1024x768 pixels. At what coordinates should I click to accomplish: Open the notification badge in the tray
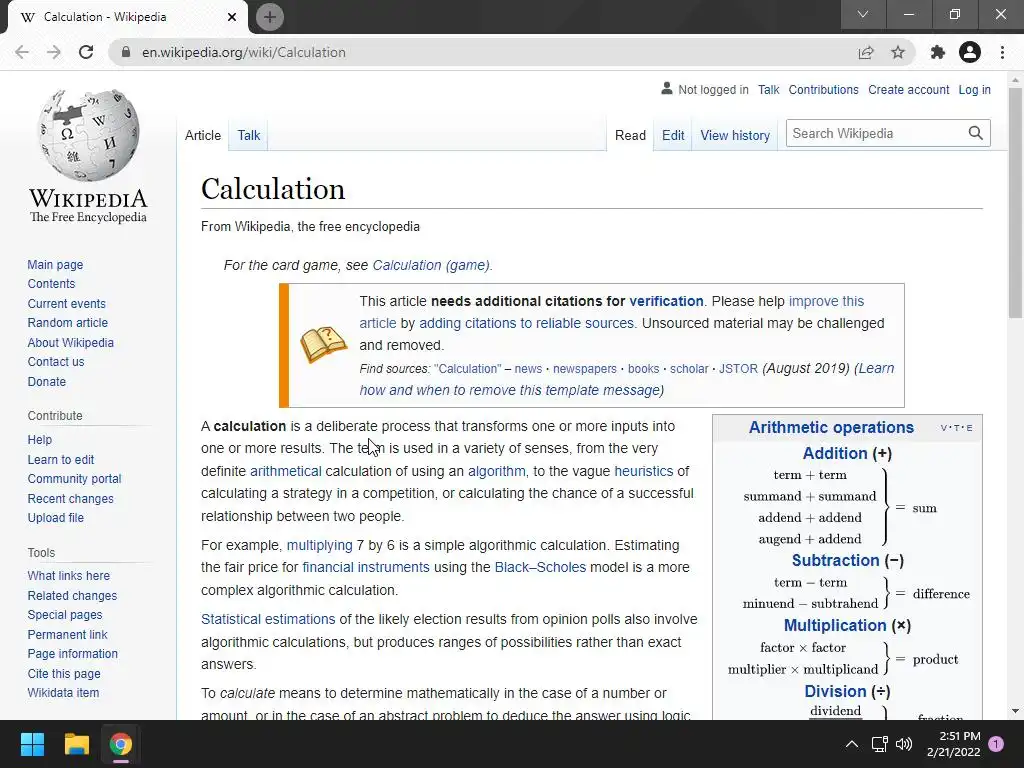point(996,744)
